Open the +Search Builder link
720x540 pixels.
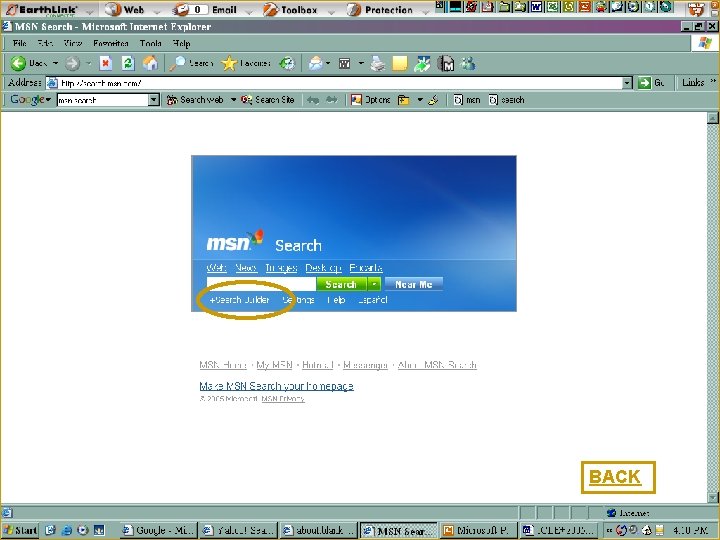tap(239, 300)
